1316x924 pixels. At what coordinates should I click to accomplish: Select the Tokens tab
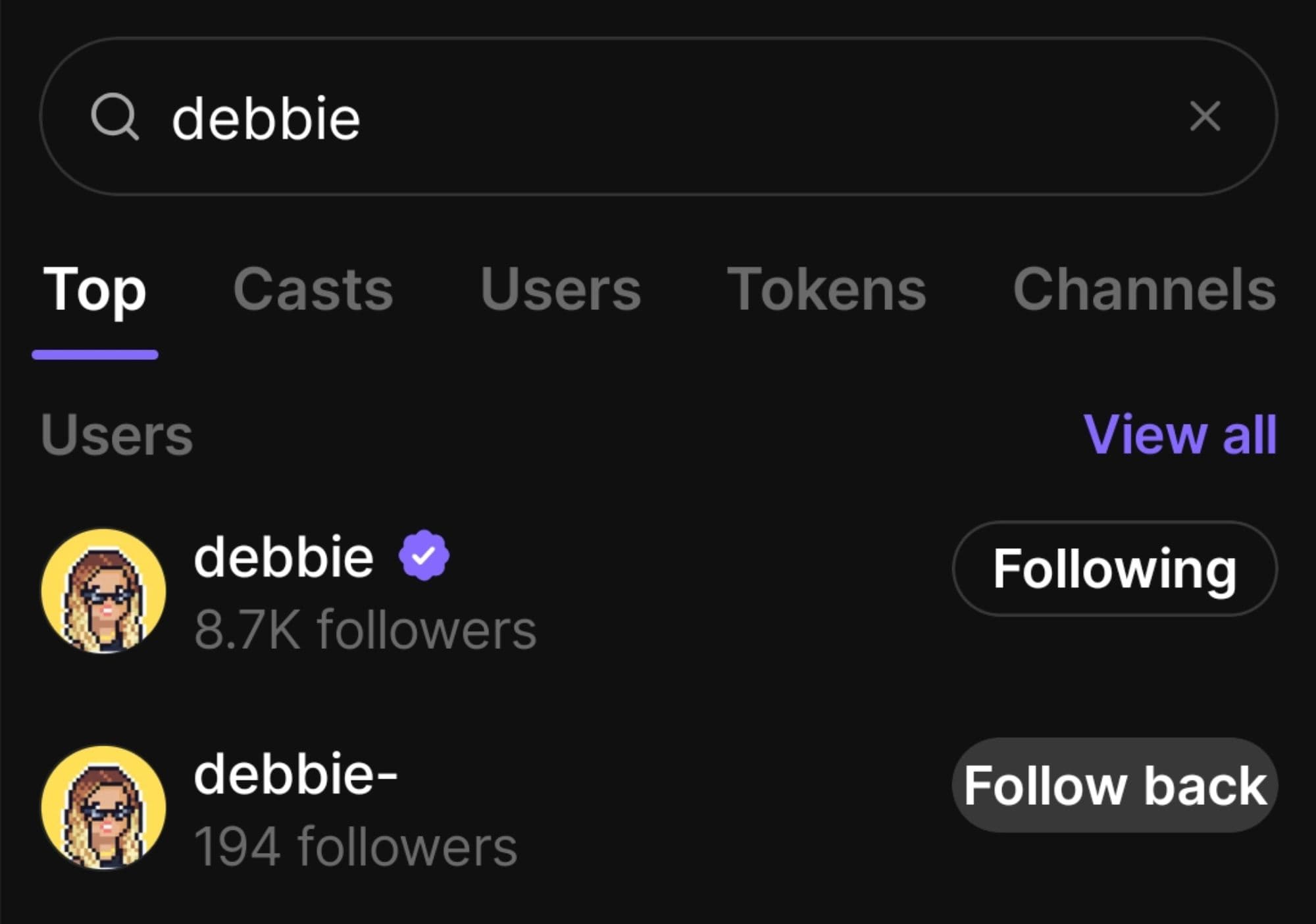pos(826,290)
